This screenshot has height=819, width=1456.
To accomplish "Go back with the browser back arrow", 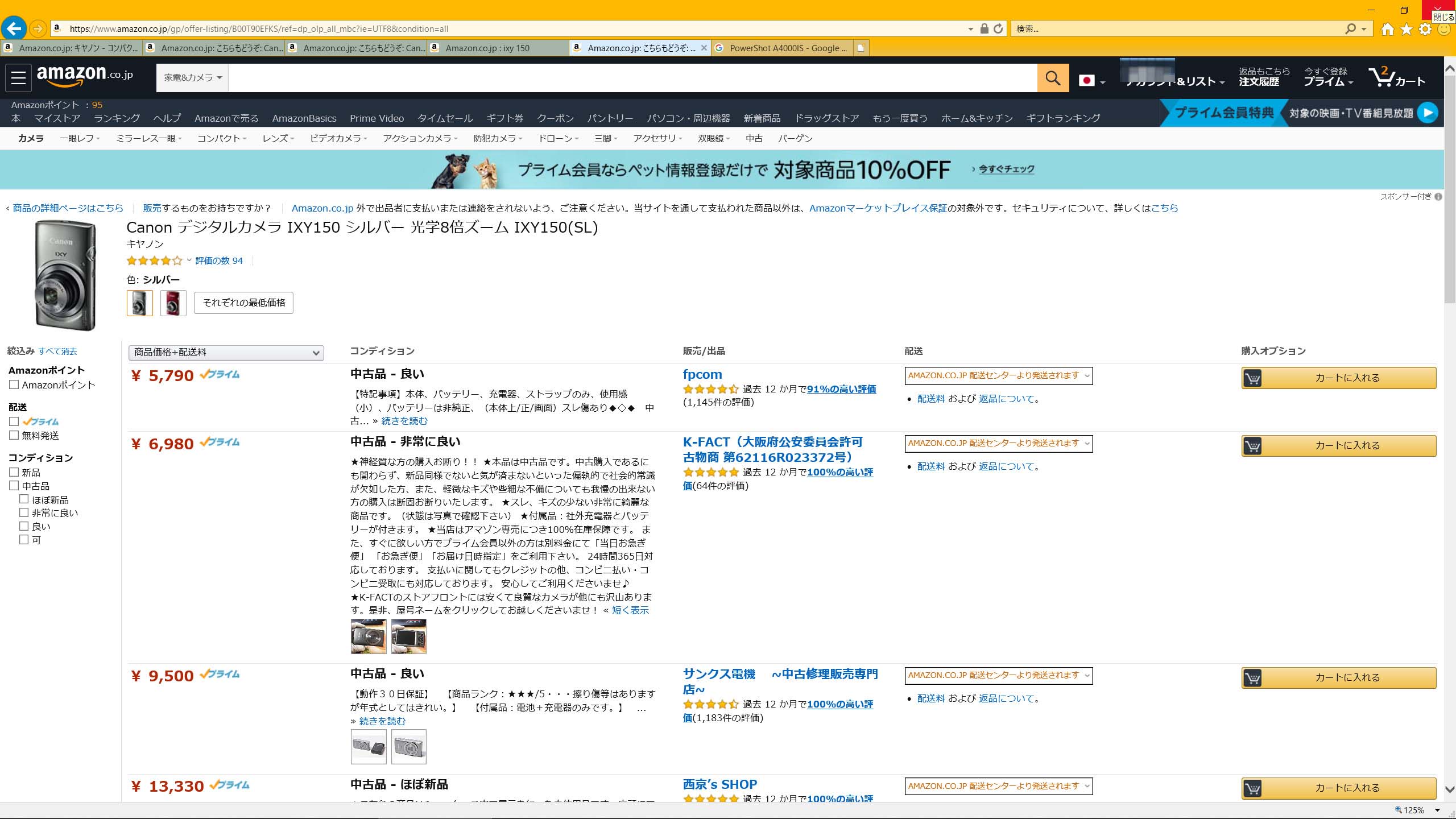I will click(x=14, y=28).
